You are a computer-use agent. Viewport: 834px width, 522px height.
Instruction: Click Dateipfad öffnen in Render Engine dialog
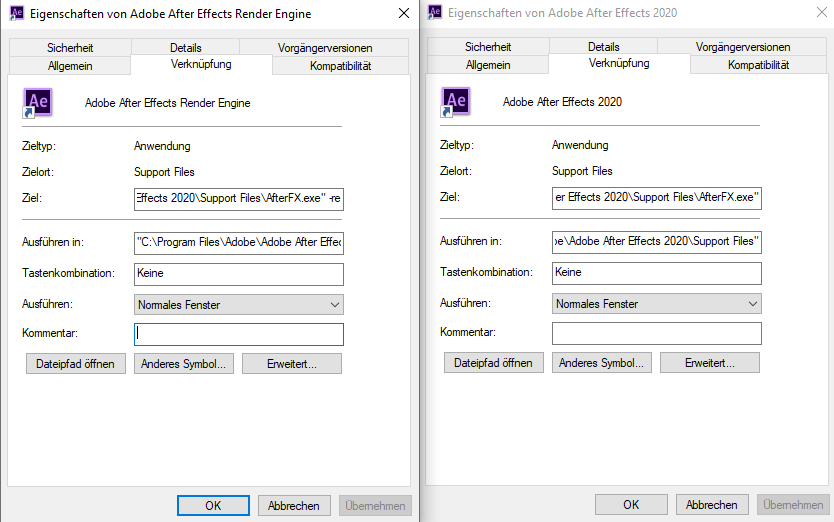click(x=76, y=363)
